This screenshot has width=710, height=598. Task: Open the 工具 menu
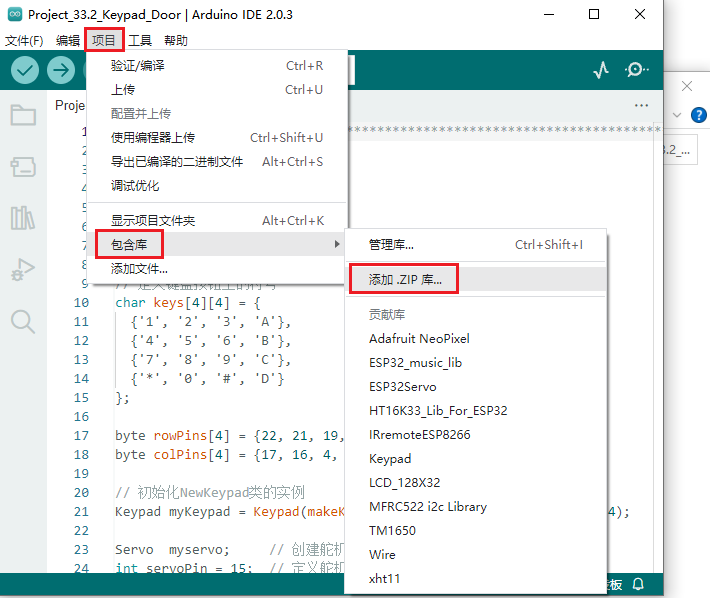[x=140, y=41]
